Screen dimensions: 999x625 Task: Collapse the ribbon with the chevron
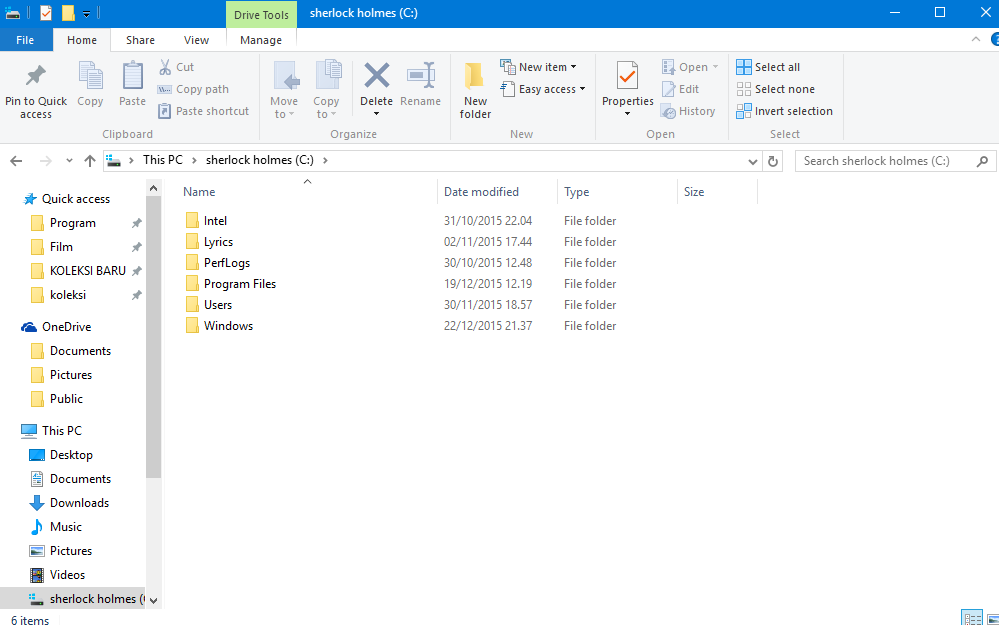[975, 39]
